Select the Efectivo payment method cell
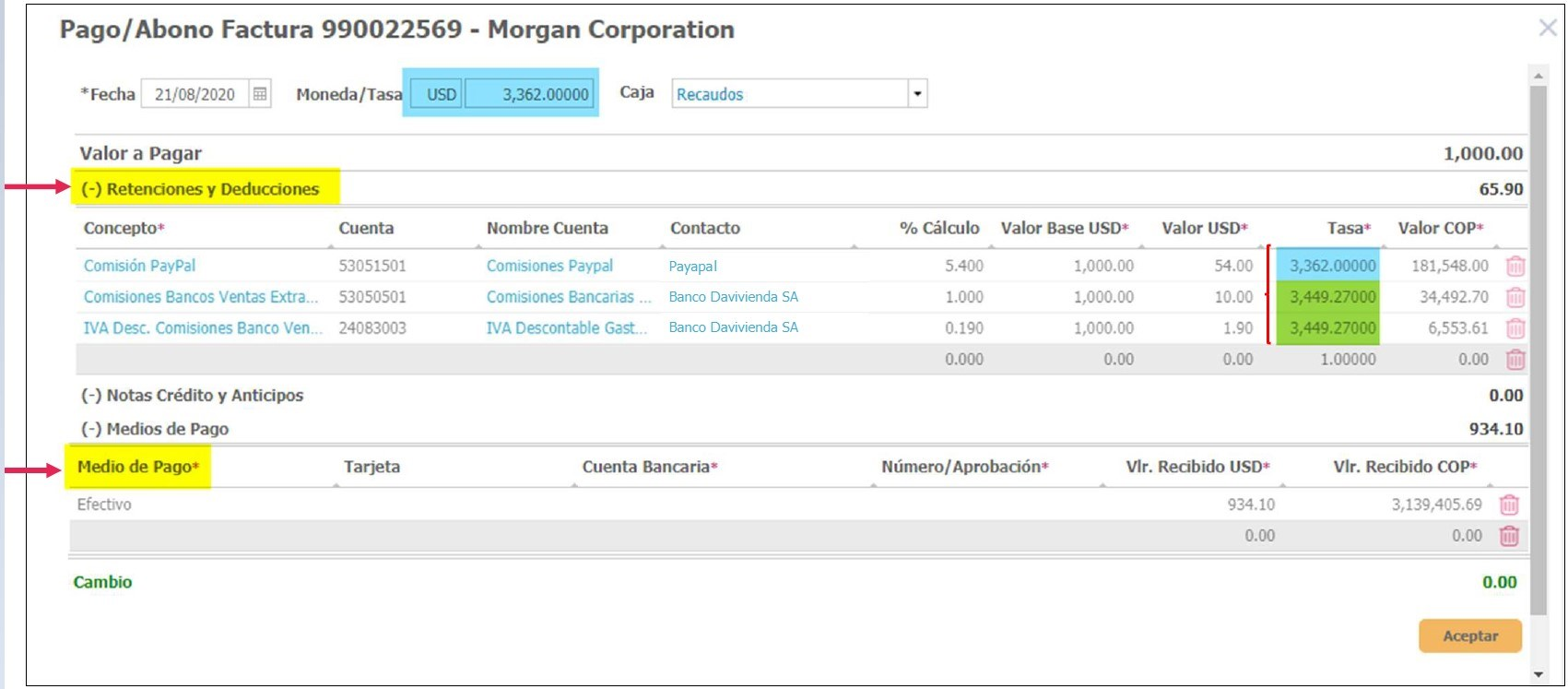 104,505
